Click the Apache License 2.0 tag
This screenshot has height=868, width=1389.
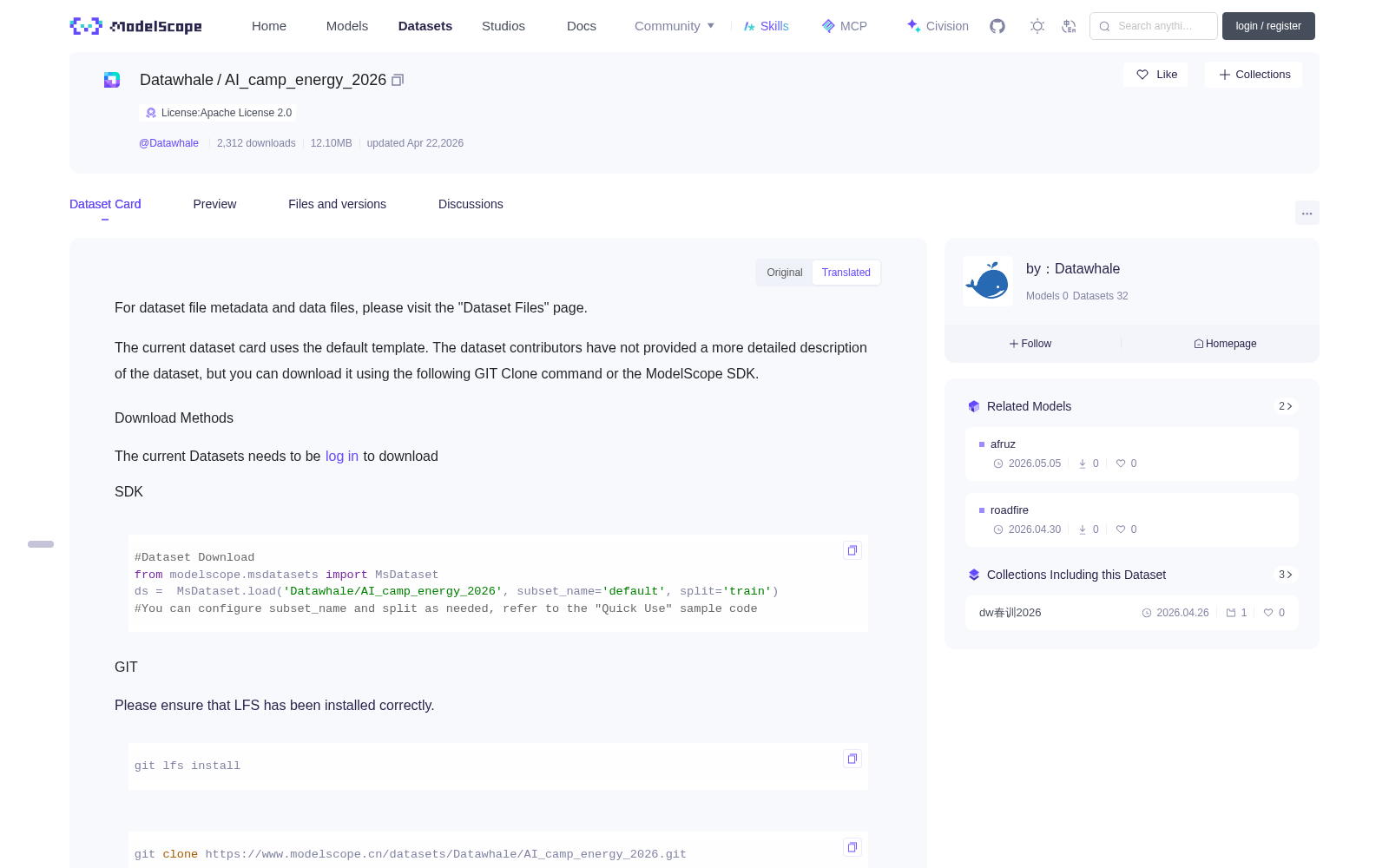point(218,113)
